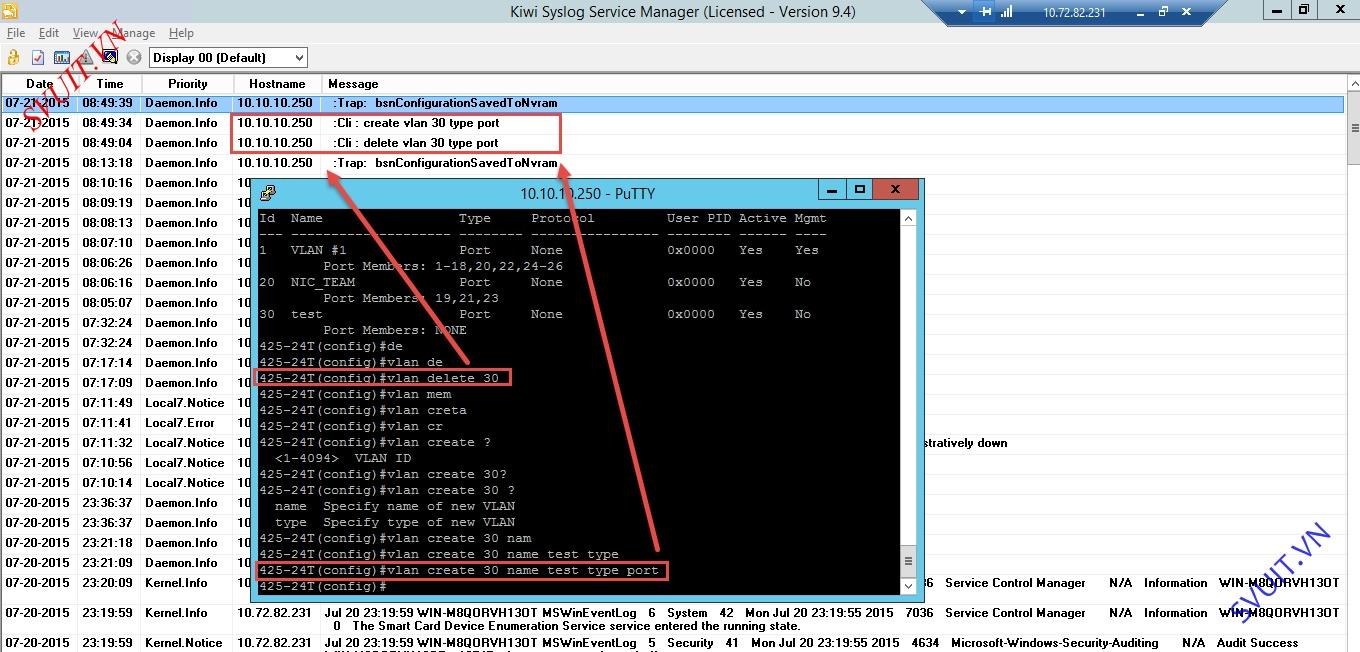Open the remote desktop bar dropdown arrow
Screen dimensions: 1360x652
pyautogui.click(x=962, y=12)
